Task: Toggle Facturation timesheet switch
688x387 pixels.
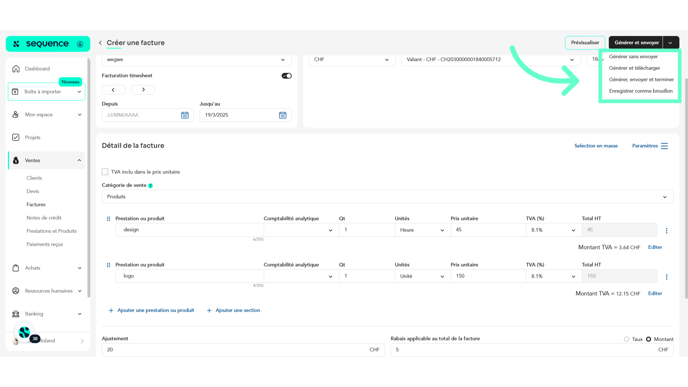Action: click(287, 76)
